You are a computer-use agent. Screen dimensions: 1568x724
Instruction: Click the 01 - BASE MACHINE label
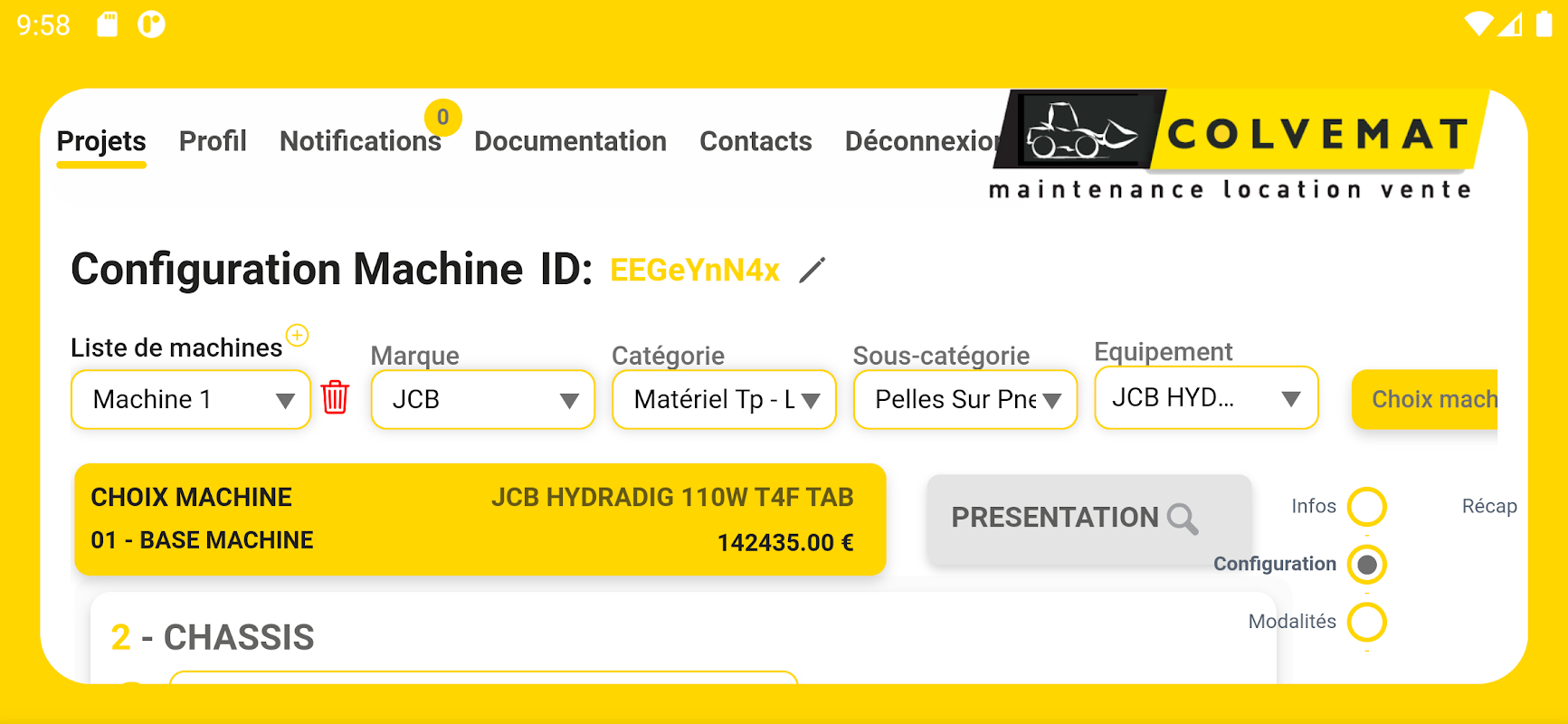202,540
